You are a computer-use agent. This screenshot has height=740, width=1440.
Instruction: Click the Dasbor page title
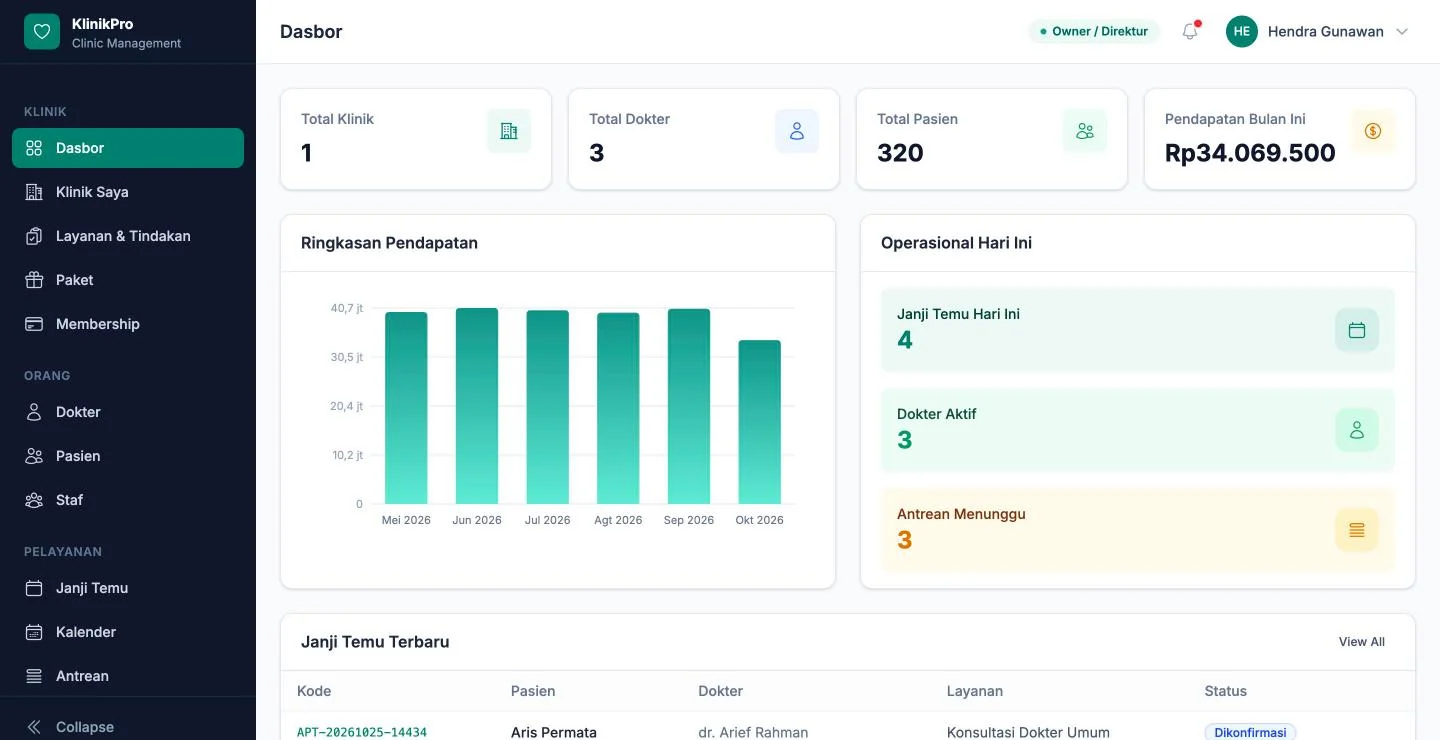311,32
